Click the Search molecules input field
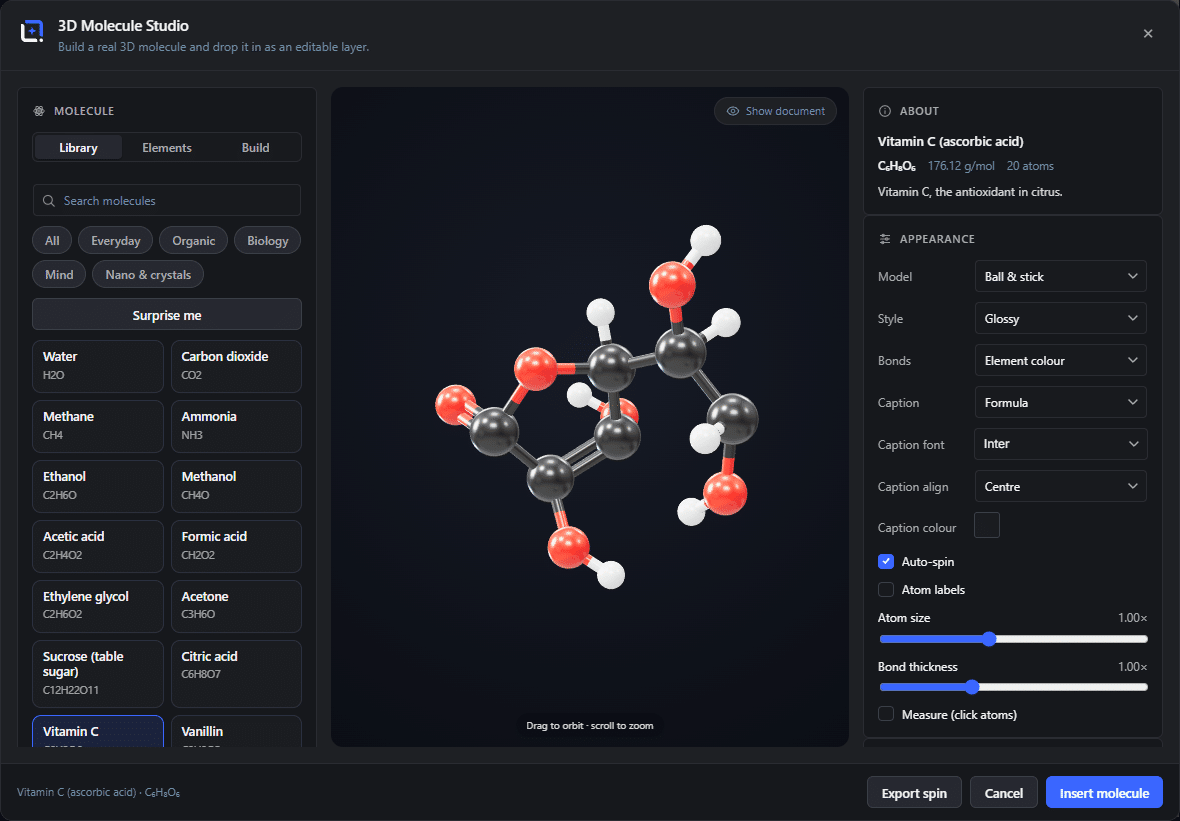Screen dimensions: 1180x821 coord(167,201)
